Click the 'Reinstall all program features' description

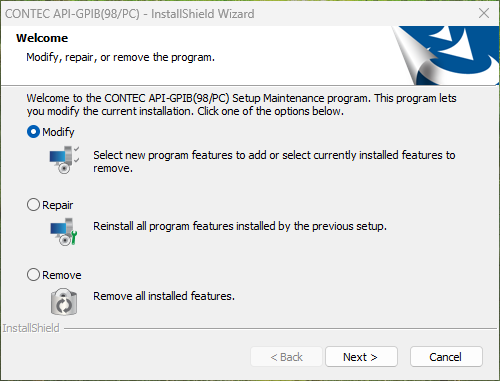pos(240,226)
